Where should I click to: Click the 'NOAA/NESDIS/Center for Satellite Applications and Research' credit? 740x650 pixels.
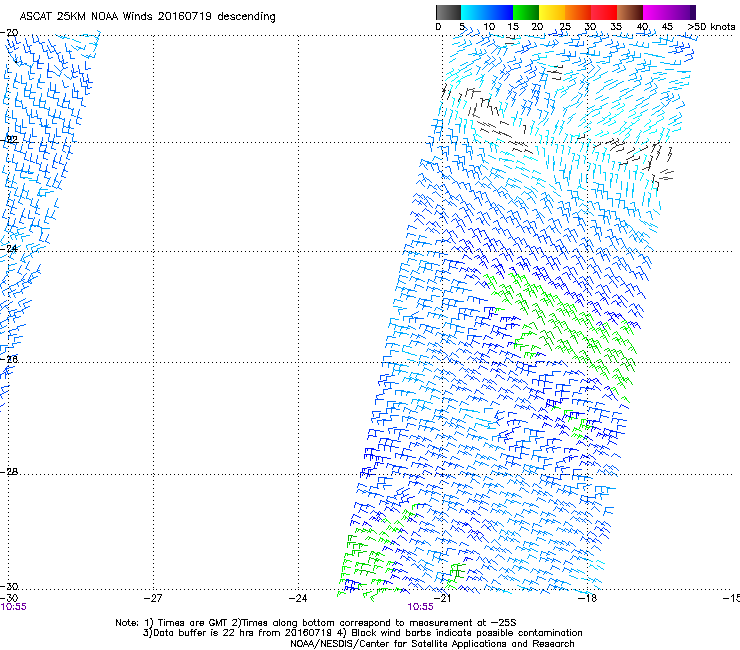432,644
